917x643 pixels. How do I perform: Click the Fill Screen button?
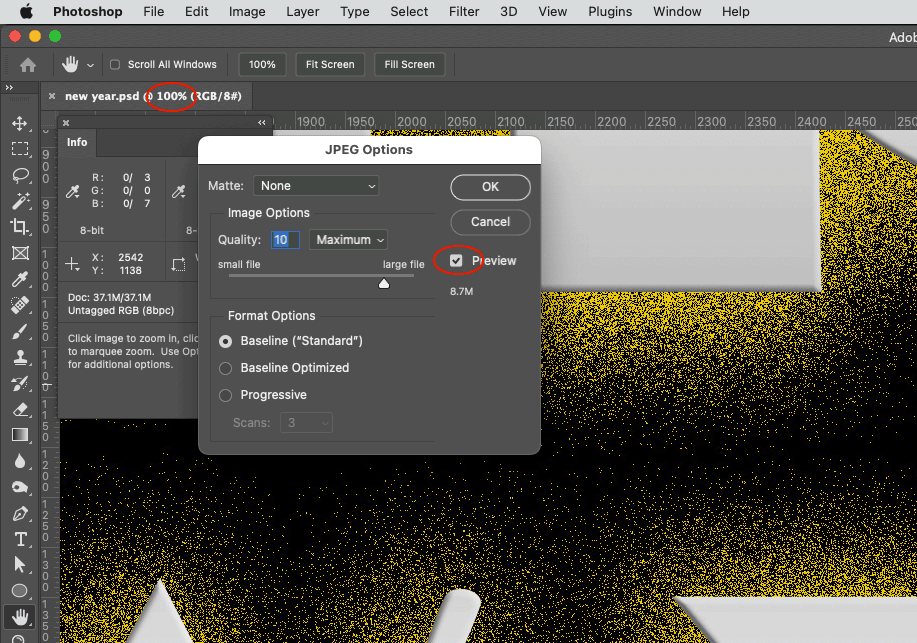tap(409, 64)
